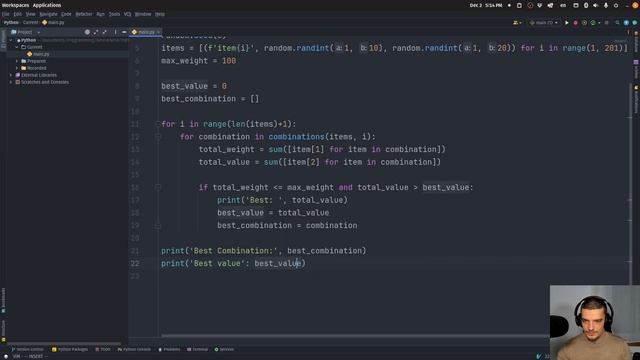The image size is (640, 360).
Task: Open the user account dropdown in the toolbar
Action: coord(517,23)
